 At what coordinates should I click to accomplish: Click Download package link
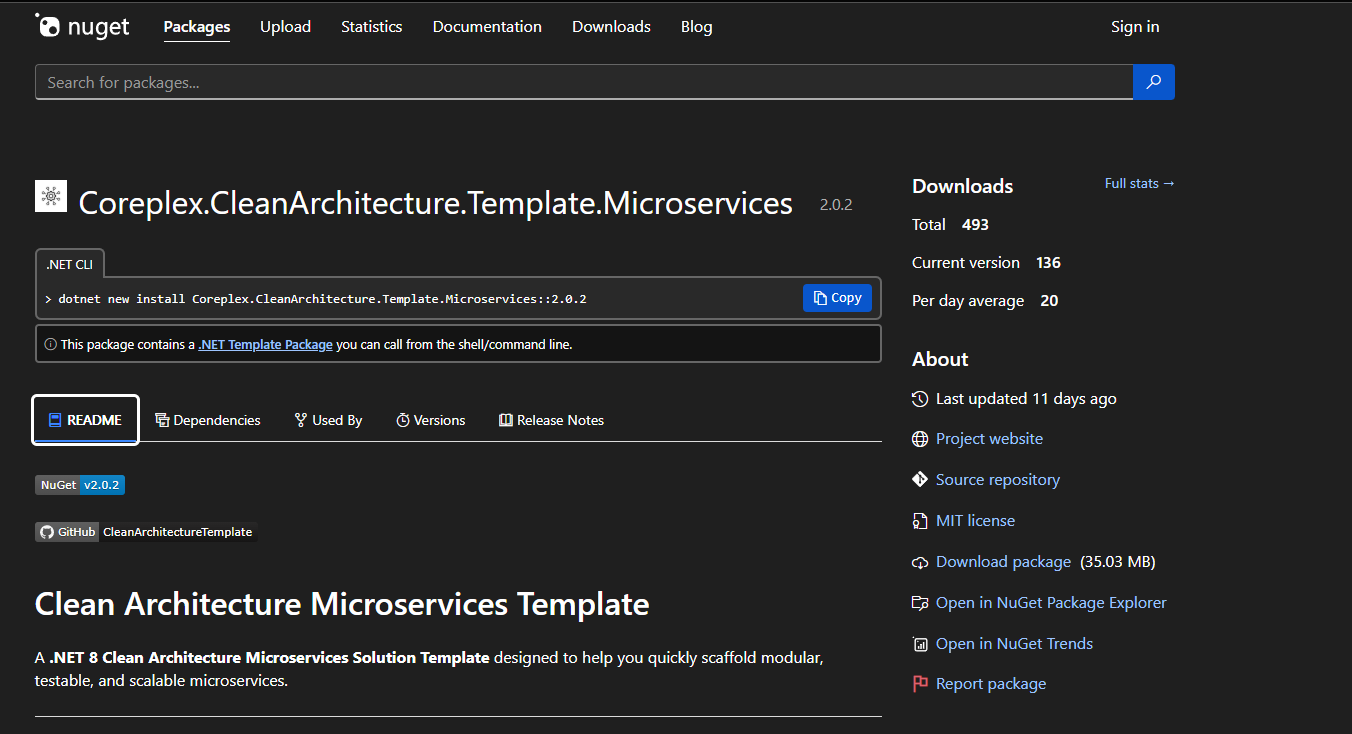coord(1003,562)
